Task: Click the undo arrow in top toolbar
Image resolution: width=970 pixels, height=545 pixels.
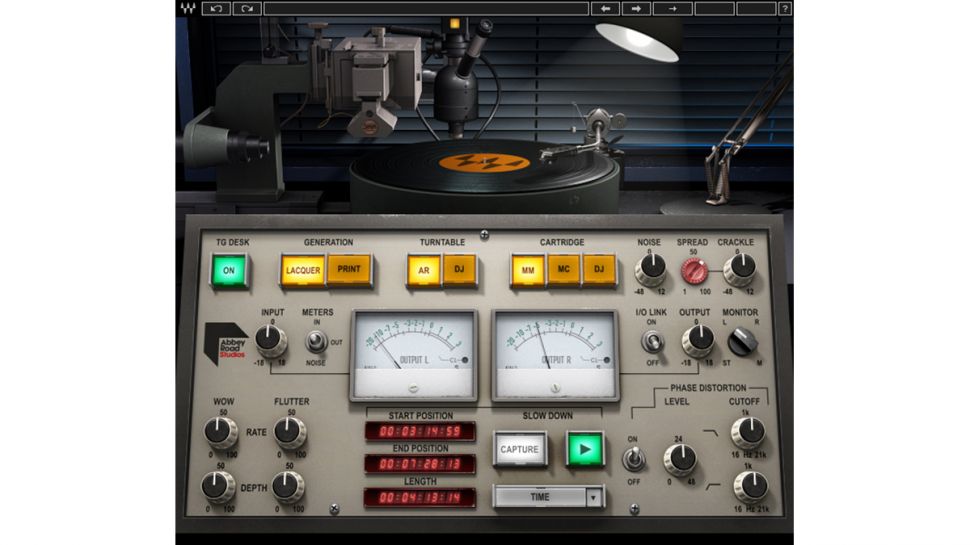Action: click(216, 8)
